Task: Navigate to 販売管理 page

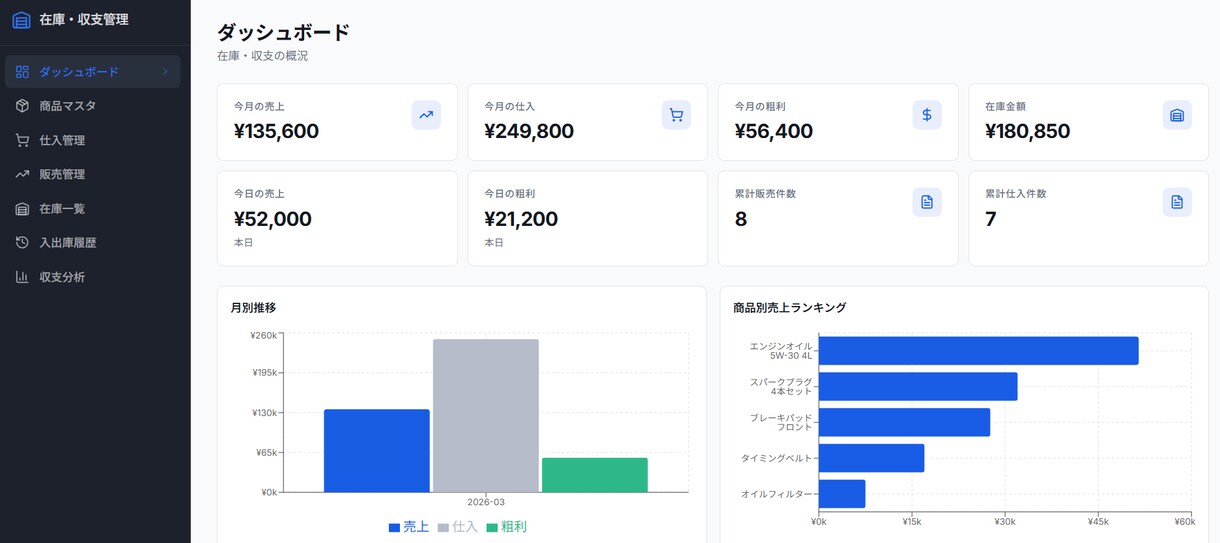Action: (x=93, y=174)
